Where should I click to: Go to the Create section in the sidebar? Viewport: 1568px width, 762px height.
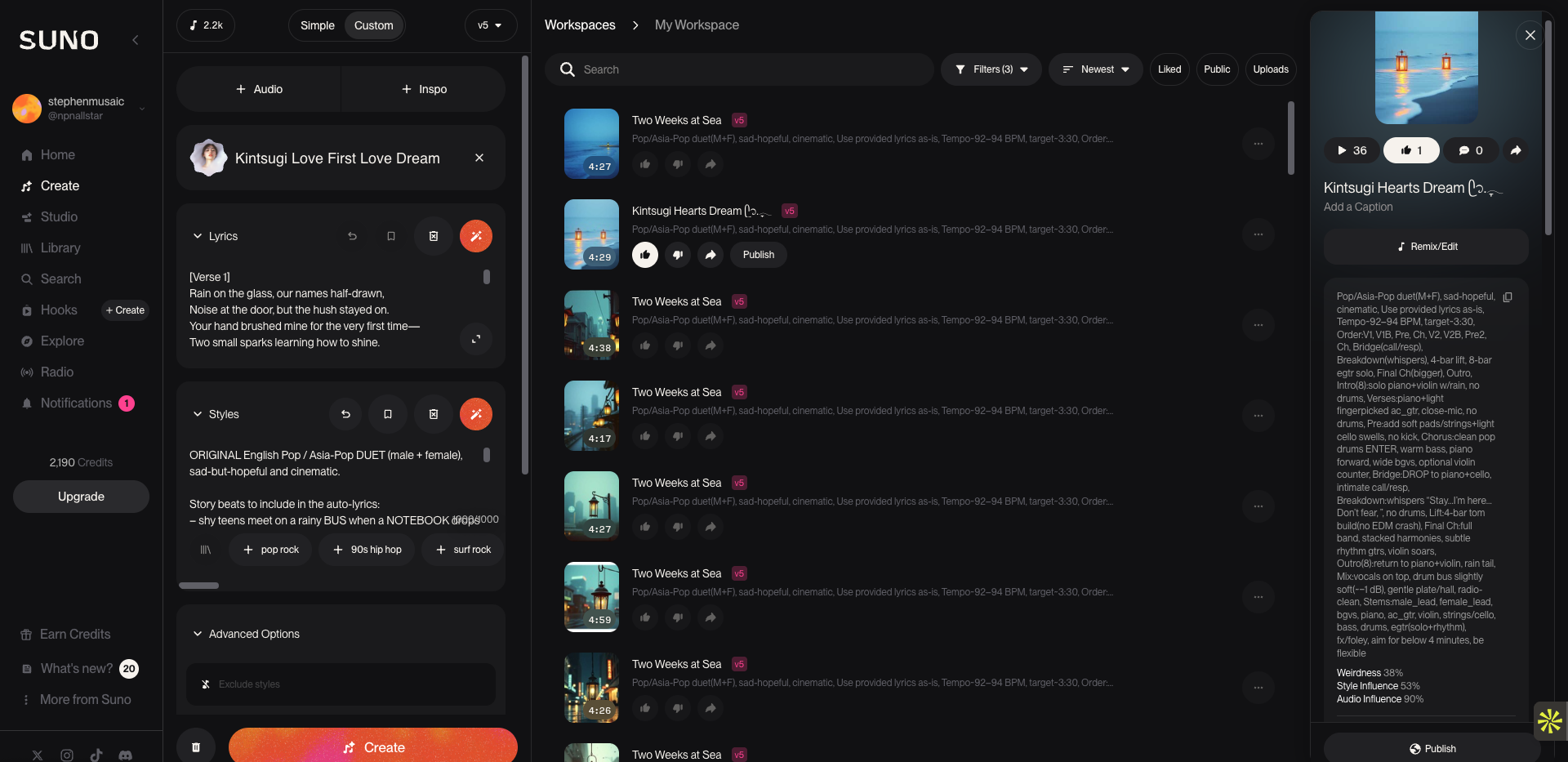tap(50, 186)
